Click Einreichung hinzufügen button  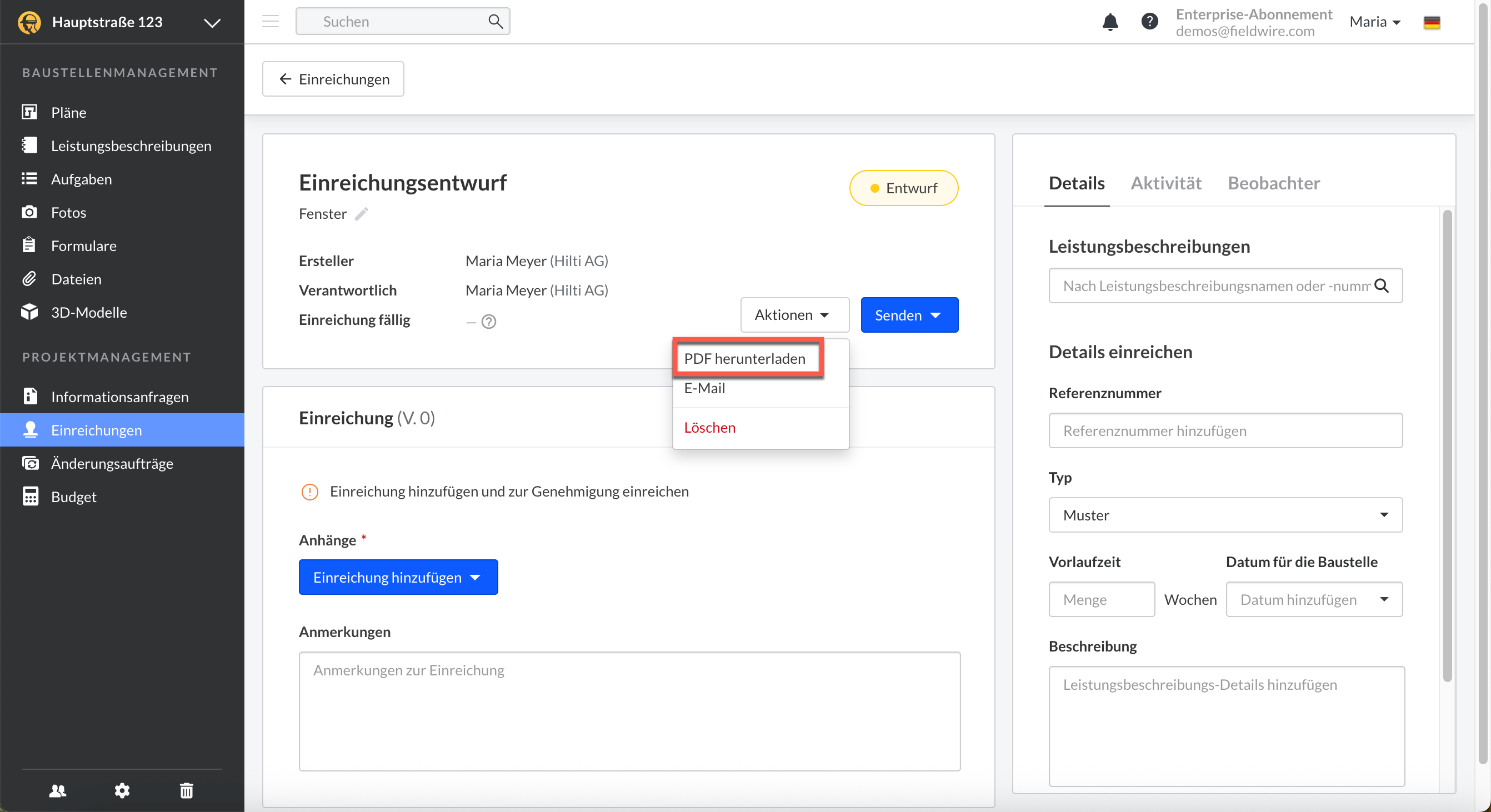tap(398, 577)
